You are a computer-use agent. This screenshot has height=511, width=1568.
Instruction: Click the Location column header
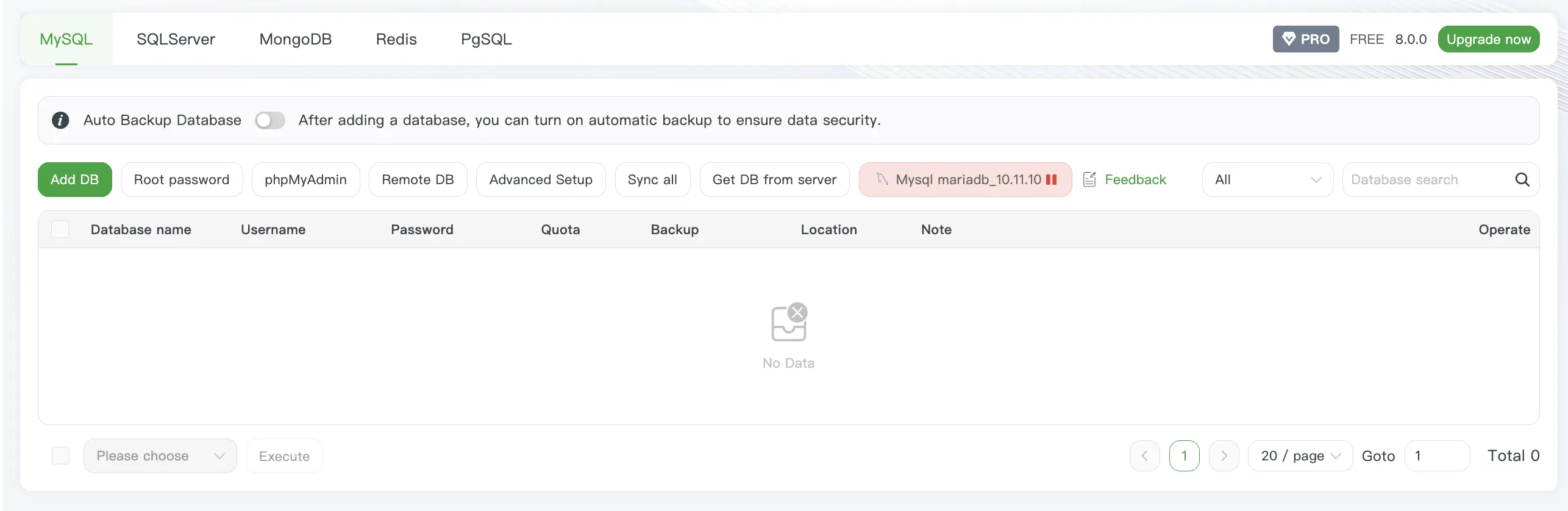tap(829, 229)
